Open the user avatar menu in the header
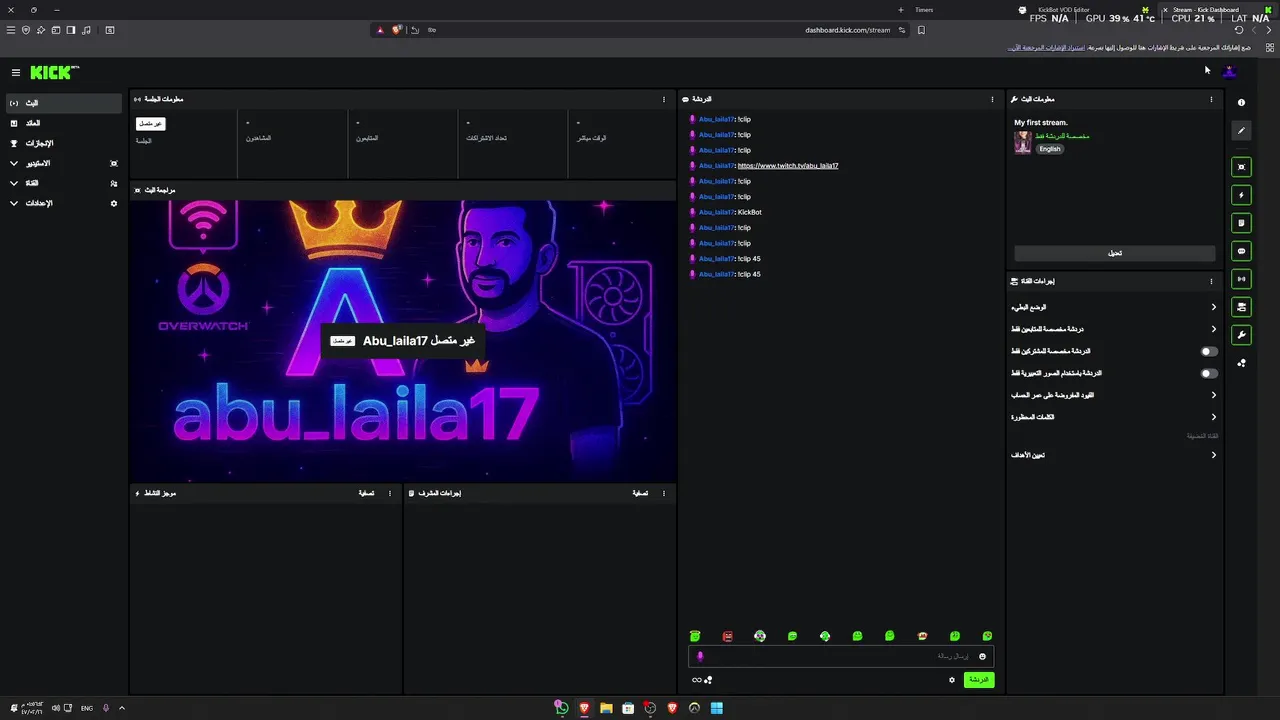Image resolution: width=1280 pixels, height=720 pixels. coord(1229,72)
